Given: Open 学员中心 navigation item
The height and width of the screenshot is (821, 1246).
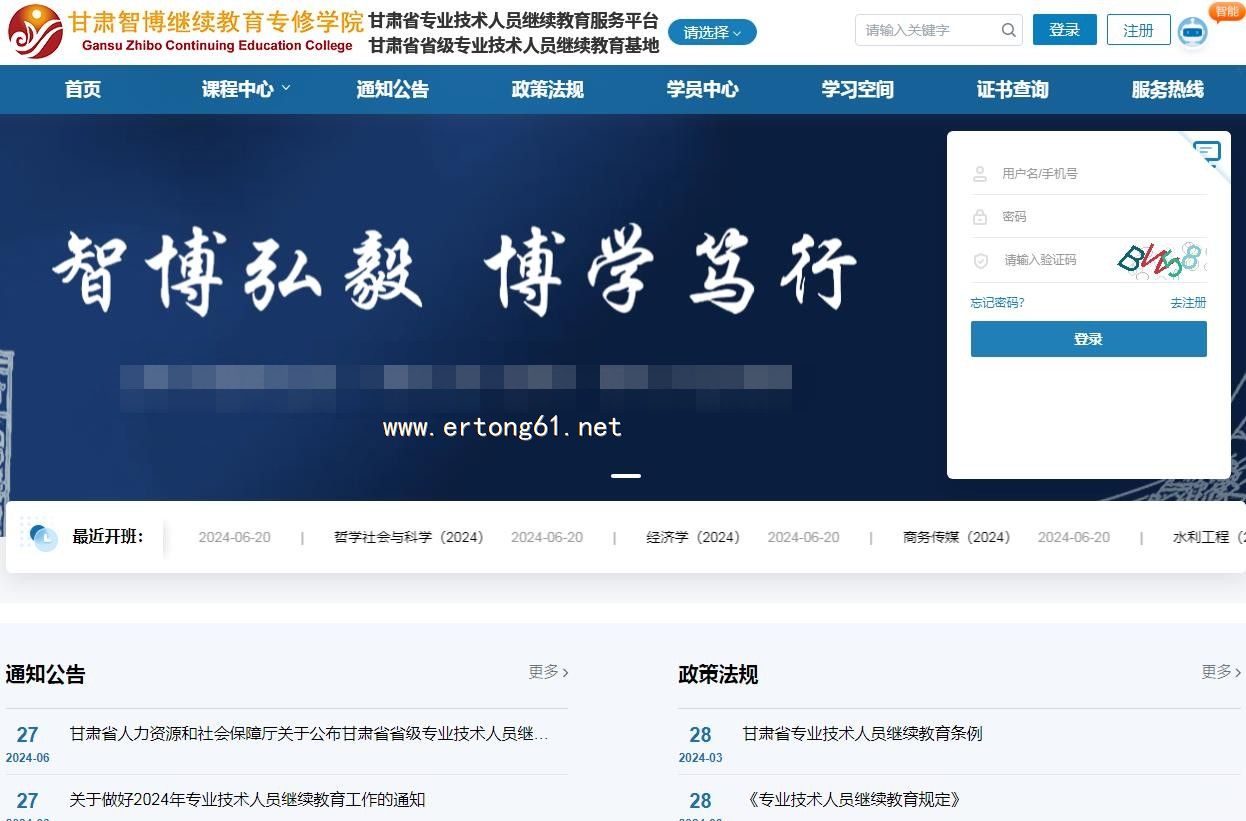Looking at the screenshot, I should (x=702, y=89).
